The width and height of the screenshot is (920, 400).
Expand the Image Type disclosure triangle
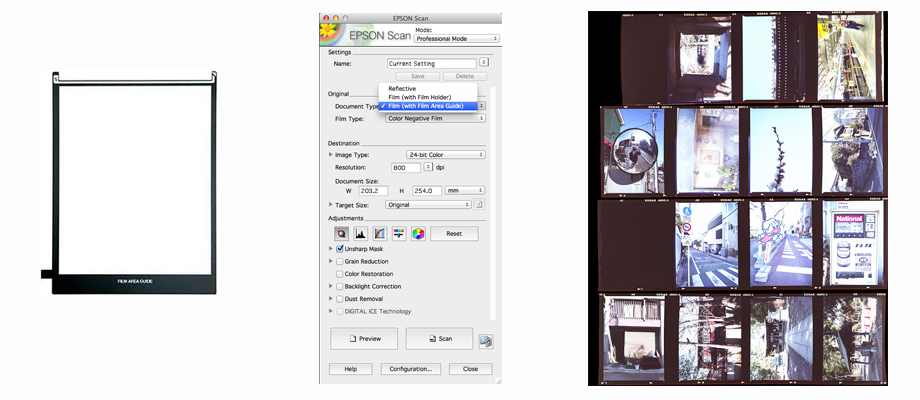tap(331, 155)
